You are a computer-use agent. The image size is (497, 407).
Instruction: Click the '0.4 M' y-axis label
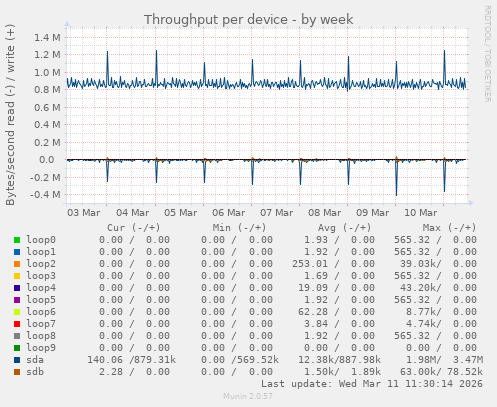[47, 125]
